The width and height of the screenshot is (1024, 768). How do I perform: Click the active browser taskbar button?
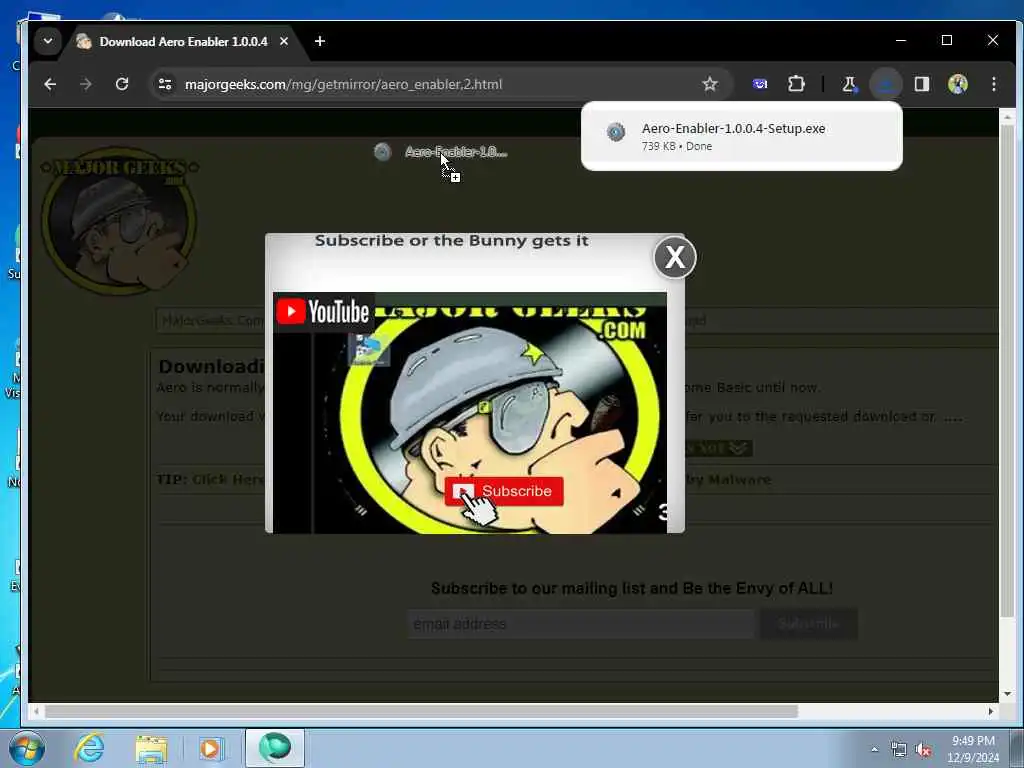click(275, 748)
